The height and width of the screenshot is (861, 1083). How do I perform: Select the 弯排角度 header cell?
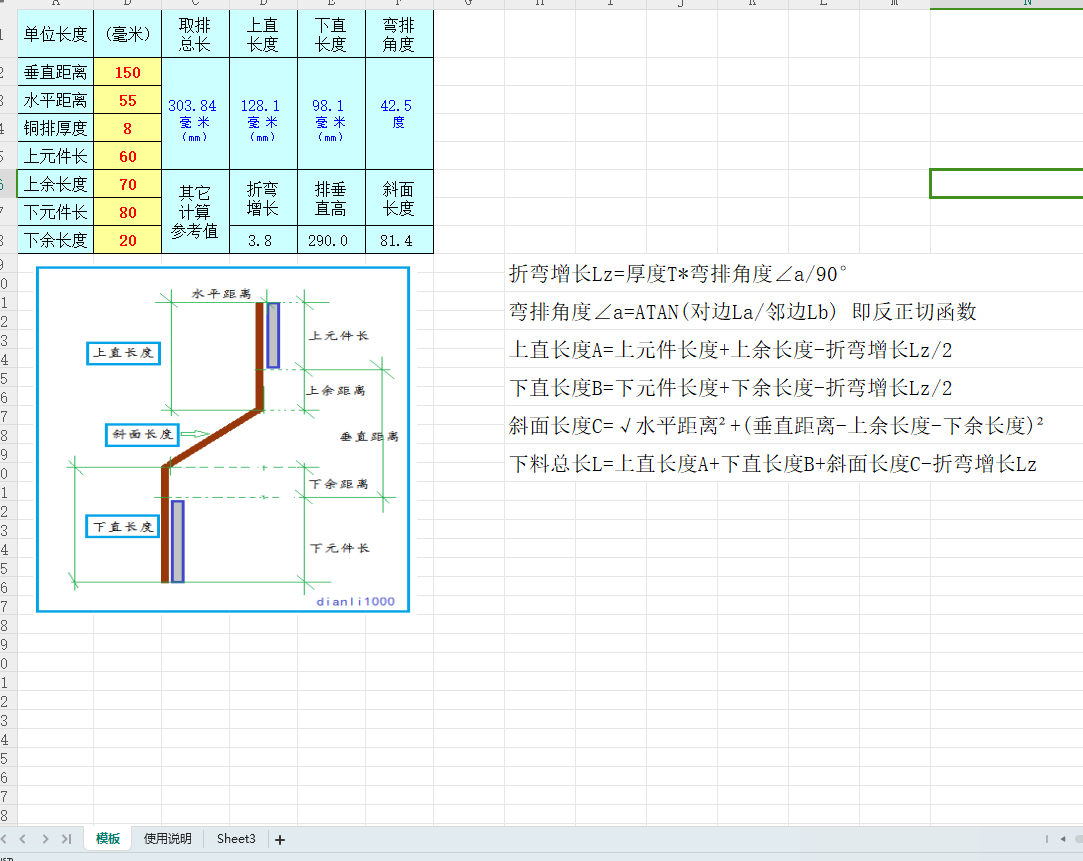(x=399, y=34)
